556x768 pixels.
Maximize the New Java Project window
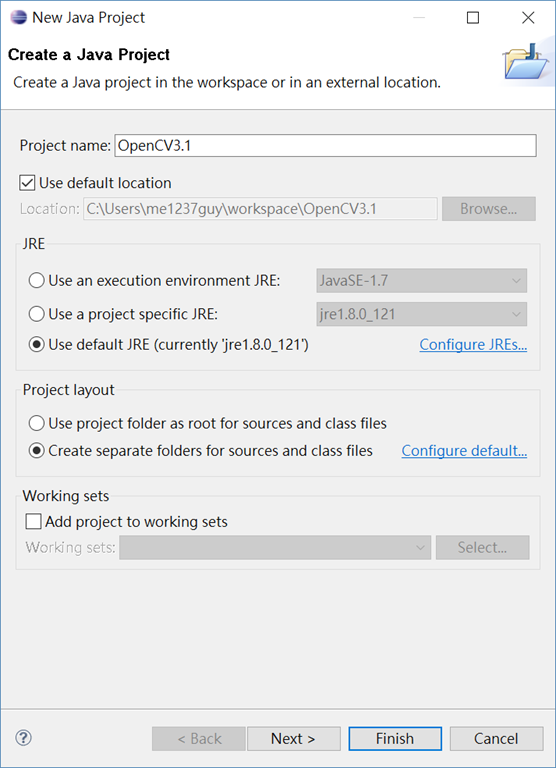pos(473,18)
